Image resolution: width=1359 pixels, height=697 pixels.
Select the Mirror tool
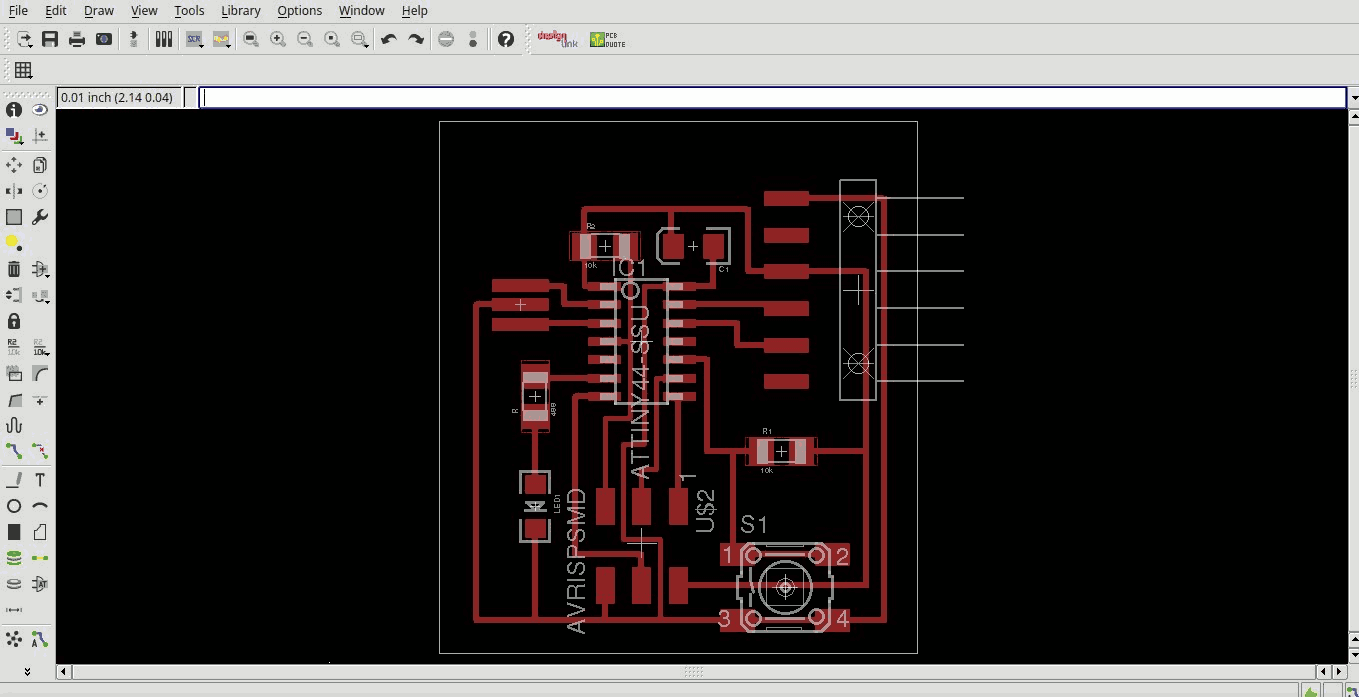coord(14,191)
